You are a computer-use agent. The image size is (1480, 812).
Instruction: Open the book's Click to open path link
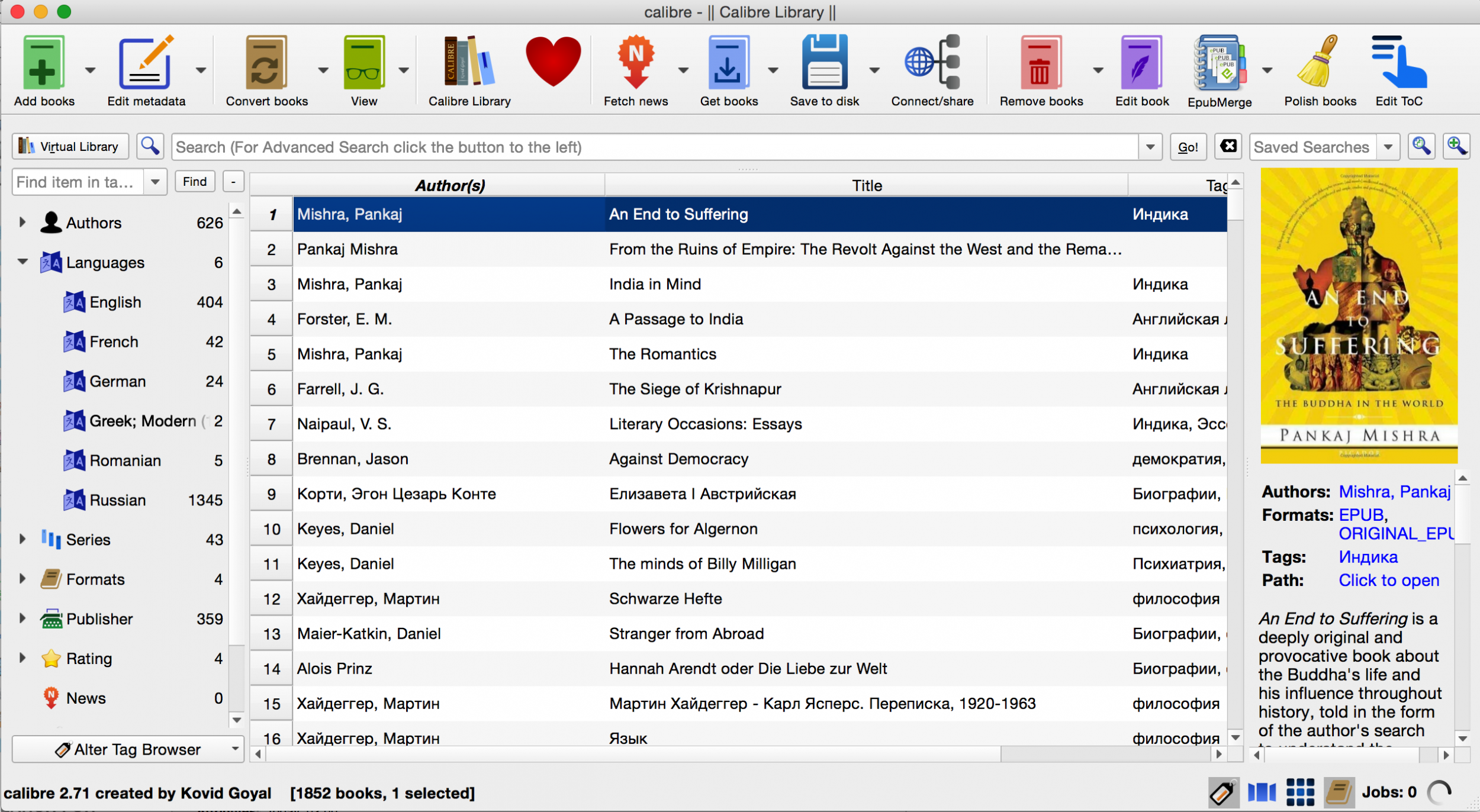(1388, 580)
